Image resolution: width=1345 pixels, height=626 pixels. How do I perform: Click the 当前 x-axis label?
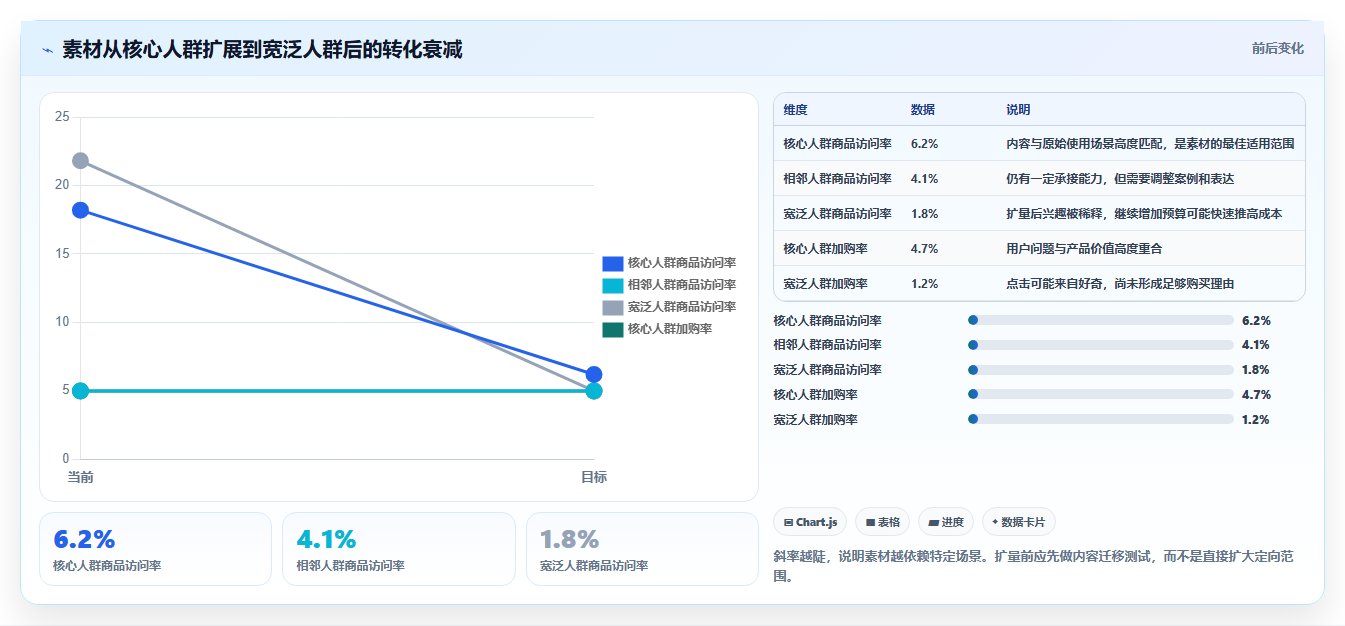click(x=80, y=477)
